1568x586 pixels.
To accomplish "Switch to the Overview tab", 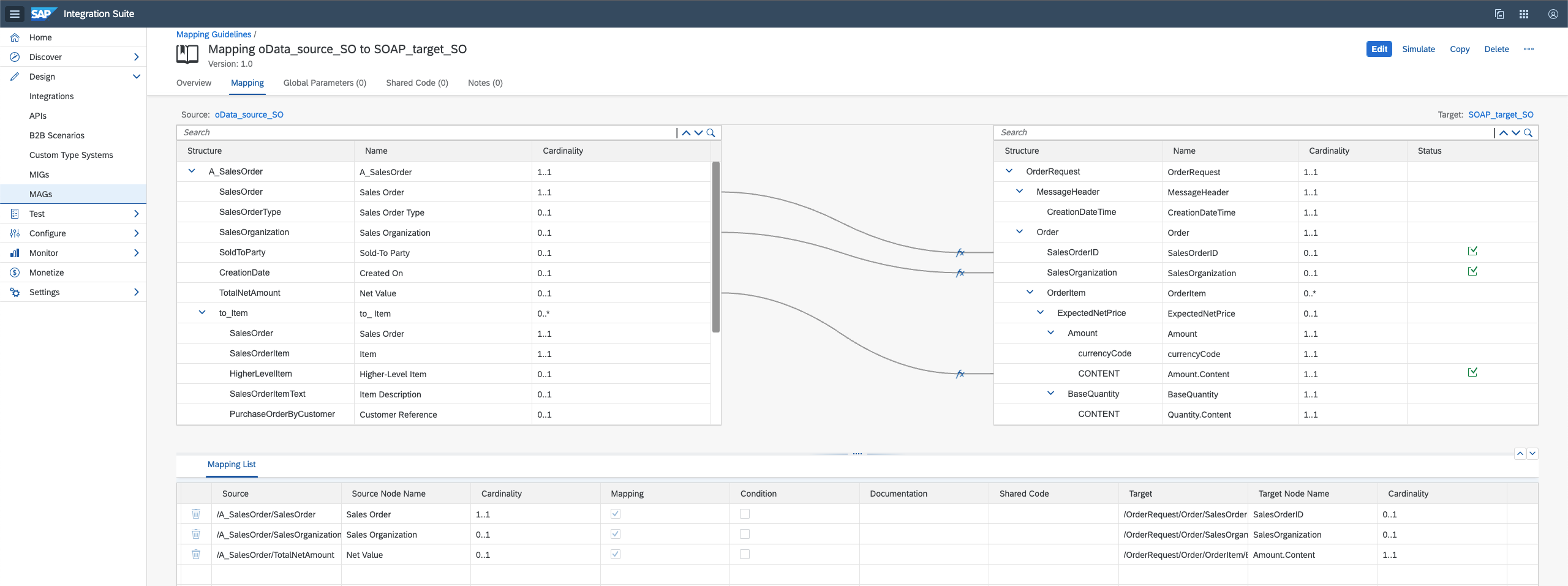I will [x=194, y=83].
